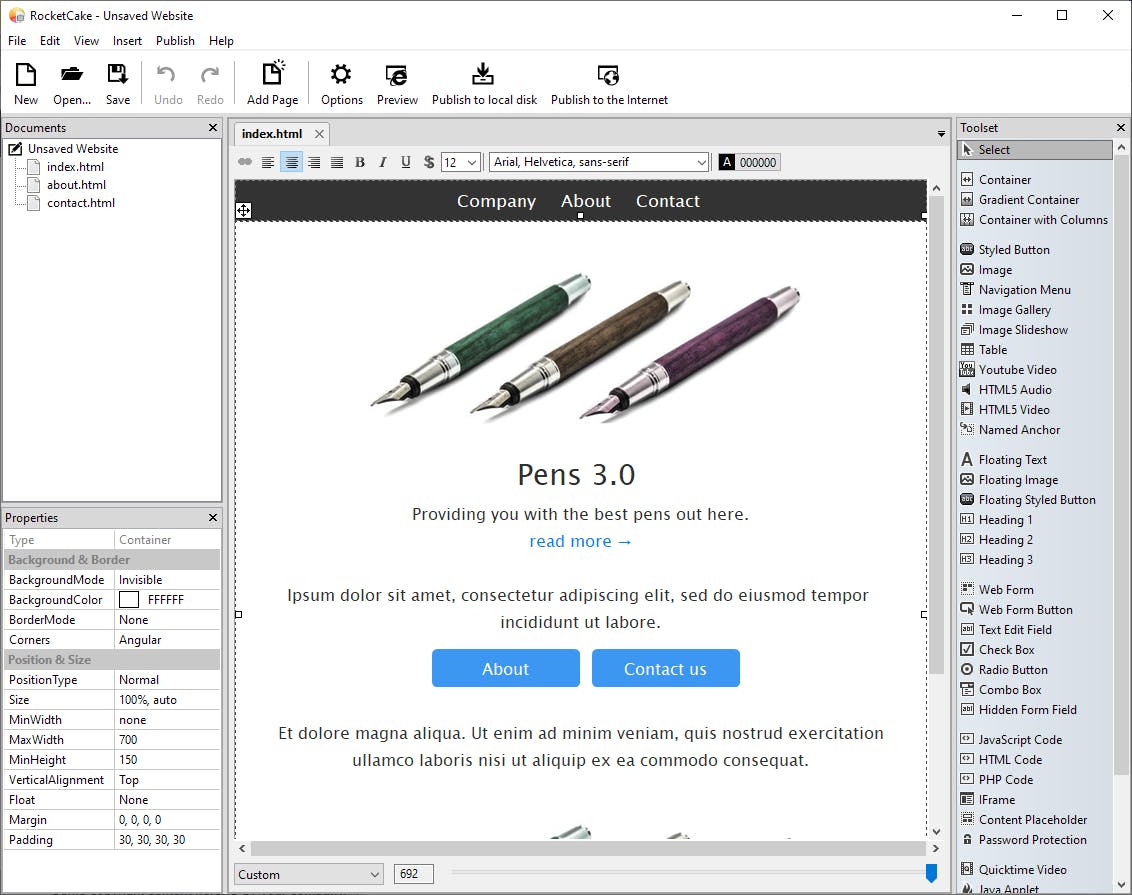Select the Container with Columns tool
This screenshot has width=1132, height=895.
pyautogui.click(x=1042, y=220)
